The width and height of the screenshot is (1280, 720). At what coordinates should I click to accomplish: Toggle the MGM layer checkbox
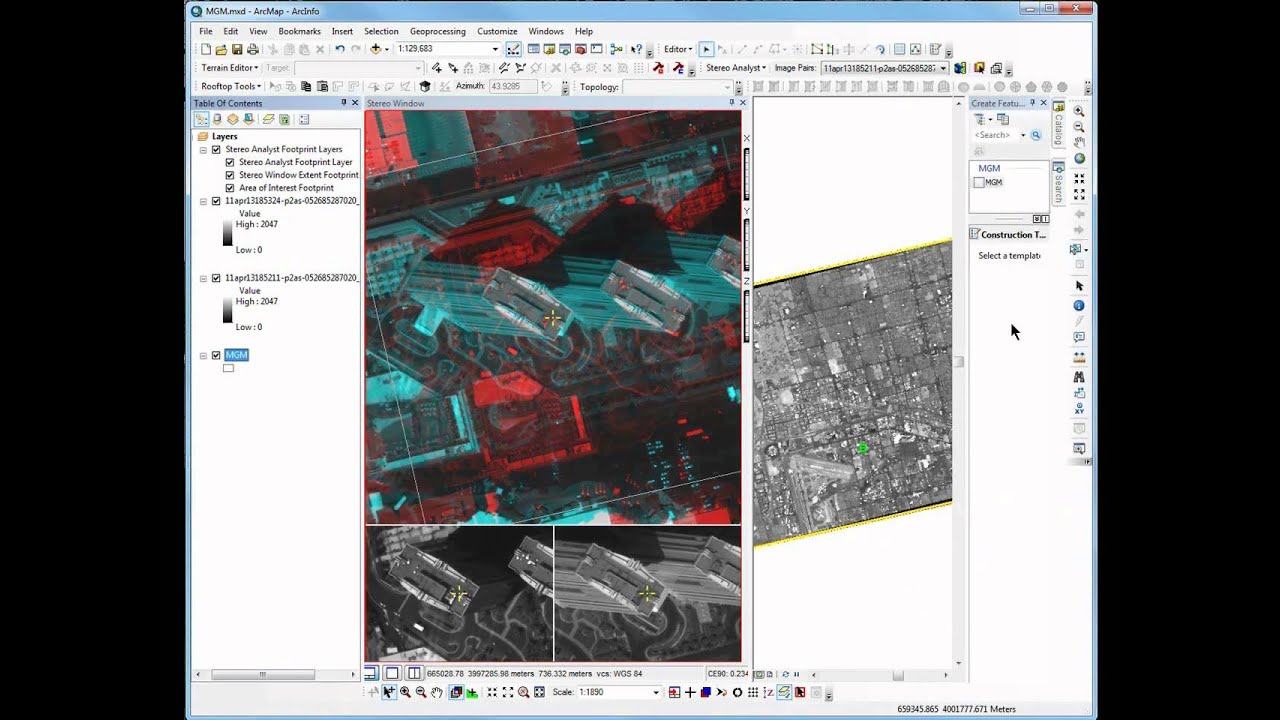(216, 355)
